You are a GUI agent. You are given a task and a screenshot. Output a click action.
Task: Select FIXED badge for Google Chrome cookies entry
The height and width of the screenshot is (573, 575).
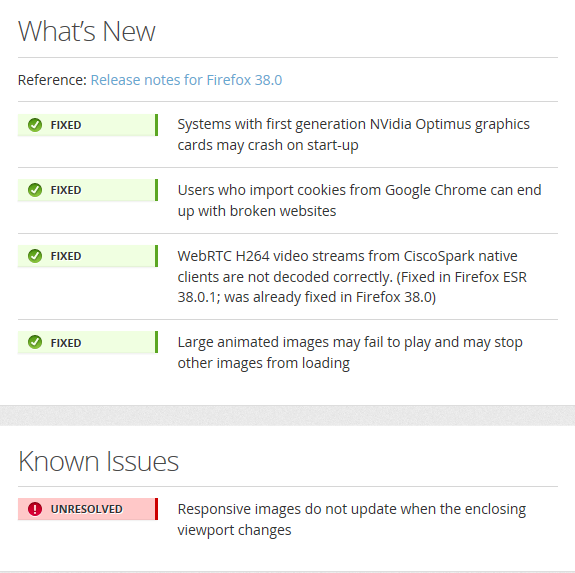tap(88, 190)
